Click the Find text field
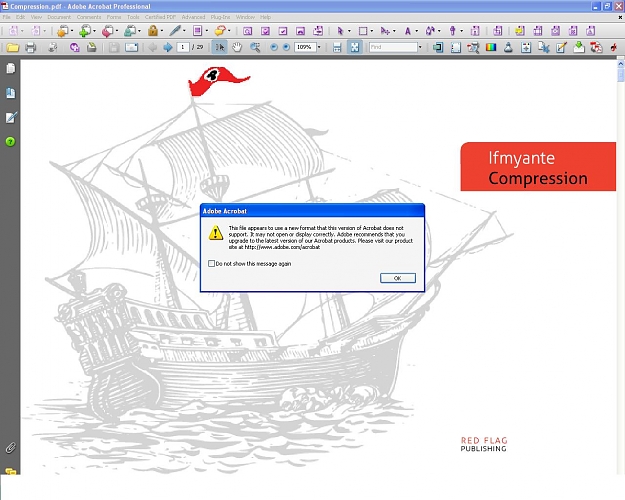The height and width of the screenshot is (500, 625). coord(393,47)
